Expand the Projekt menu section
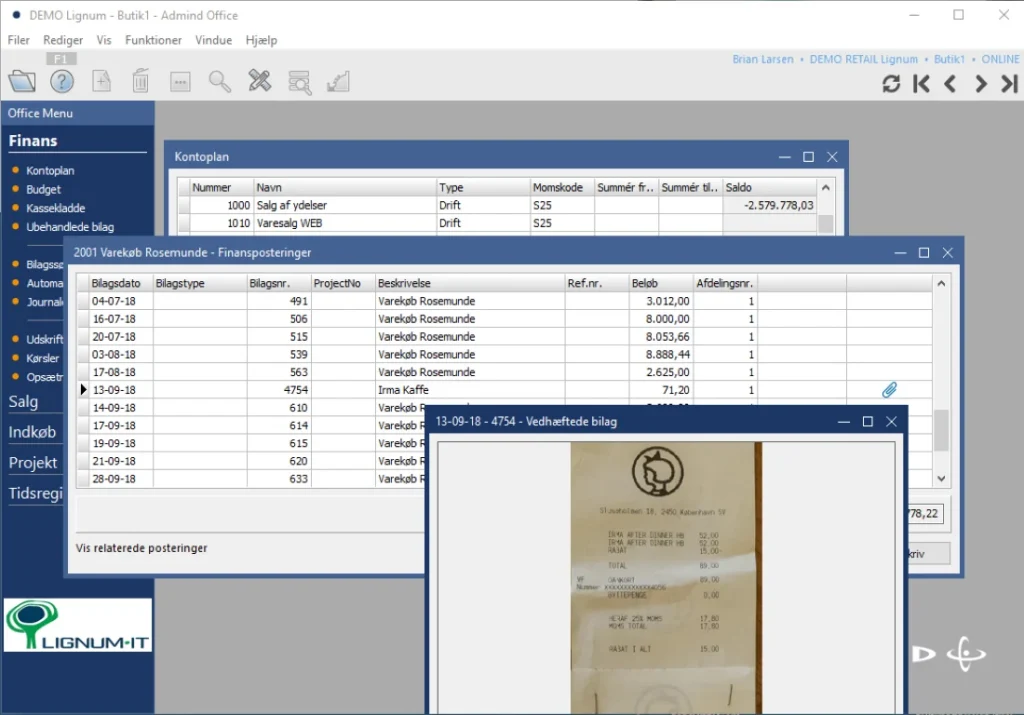 33,463
